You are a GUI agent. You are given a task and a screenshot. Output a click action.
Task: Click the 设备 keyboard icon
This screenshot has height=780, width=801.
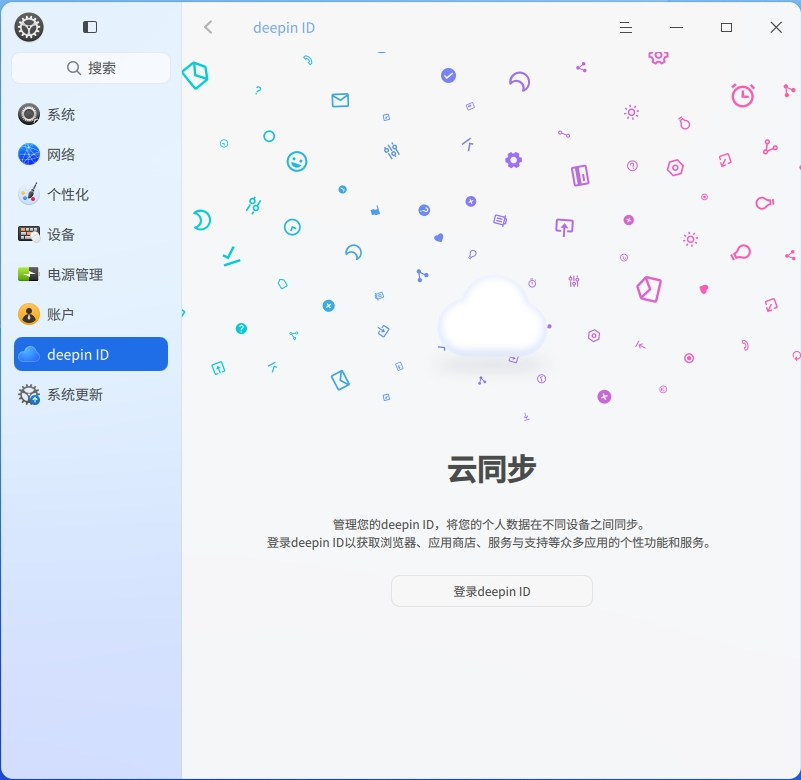[x=29, y=234]
